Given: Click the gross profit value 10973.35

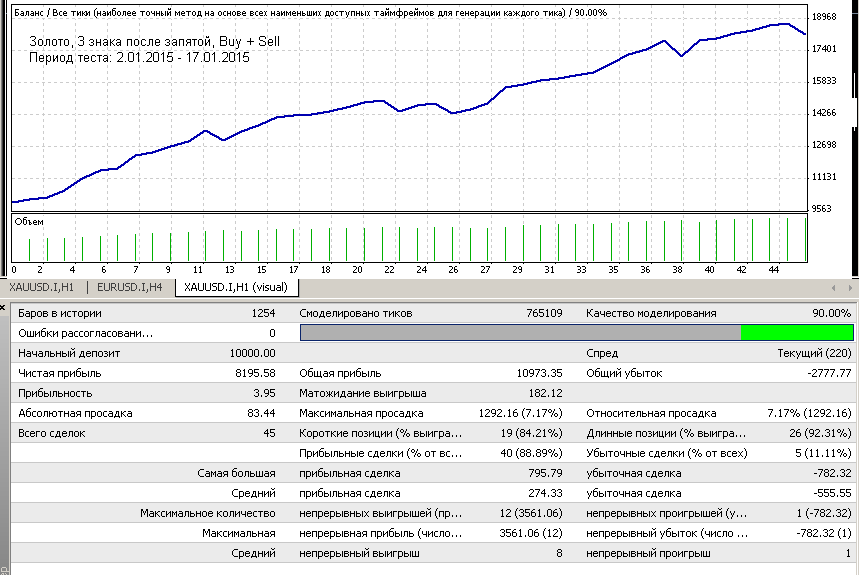Looking at the screenshot, I should pos(539,373).
